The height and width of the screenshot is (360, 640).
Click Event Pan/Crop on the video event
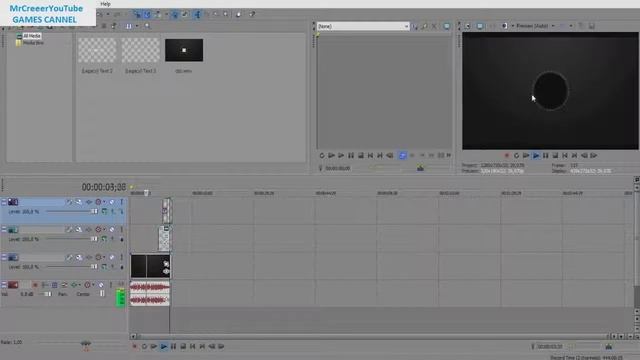(166, 264)
